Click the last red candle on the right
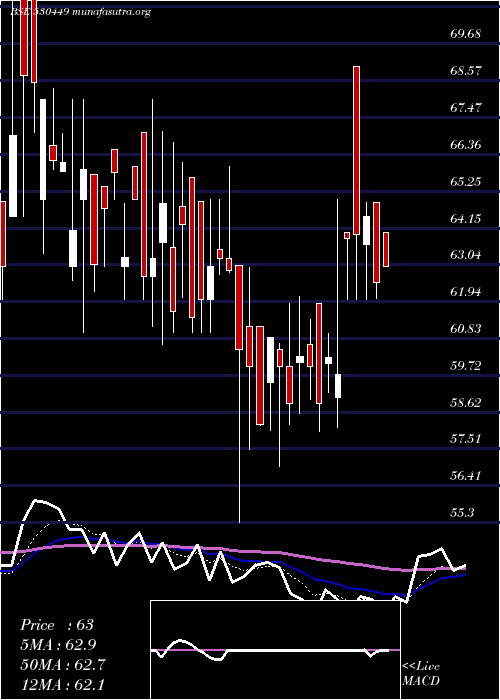The image size is (500, 700). (386, 250)
